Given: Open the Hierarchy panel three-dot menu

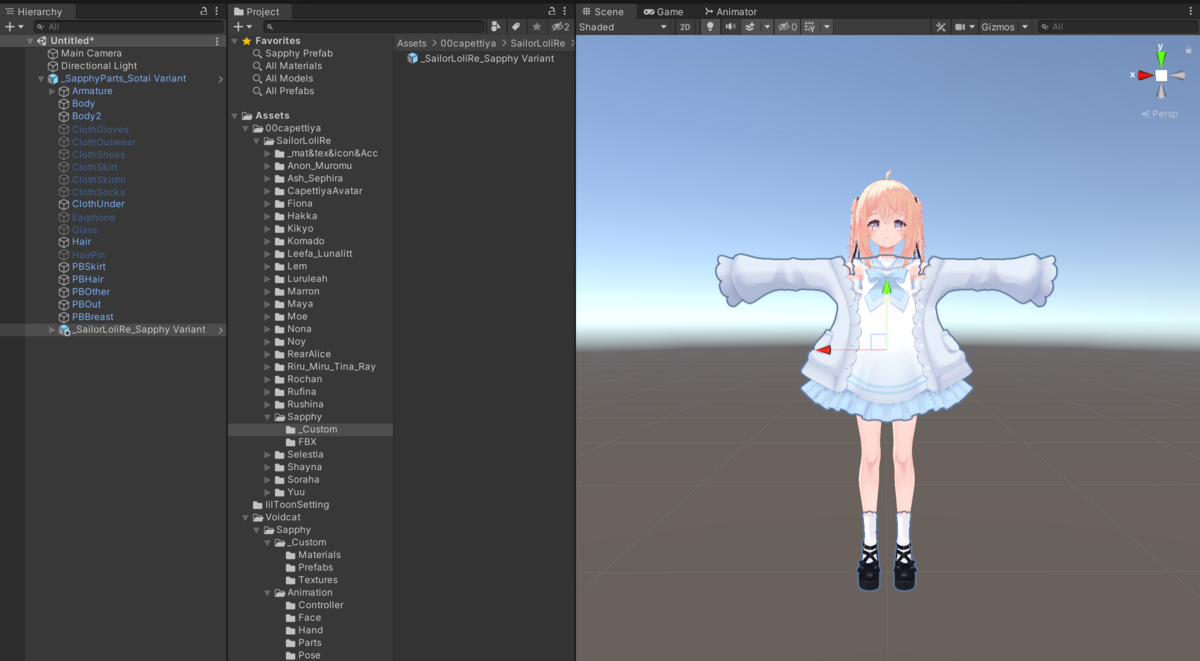Looking at the screenshot, I should tap(217, 11).
